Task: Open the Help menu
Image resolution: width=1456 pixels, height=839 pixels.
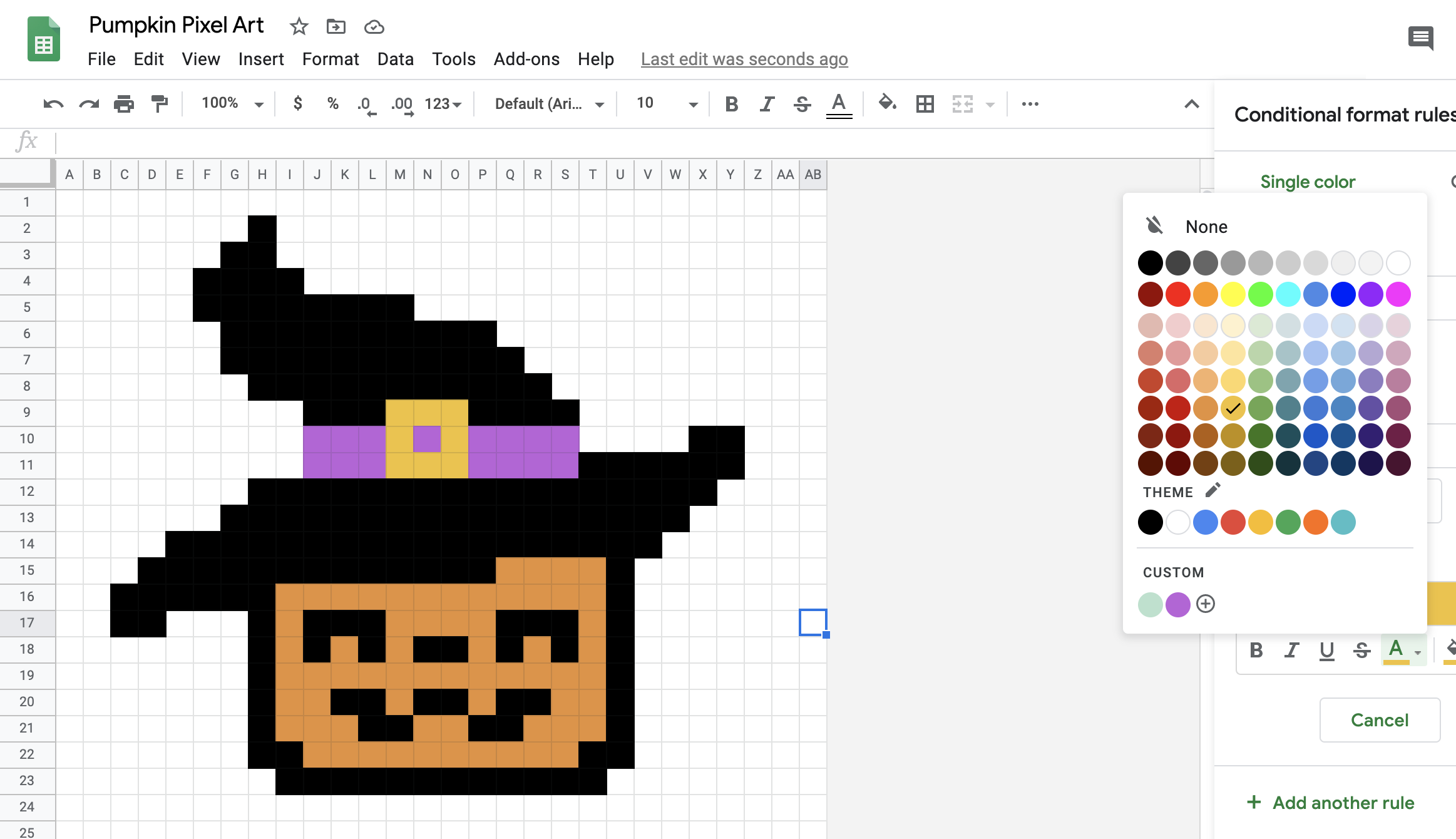Action: [596, 59]
